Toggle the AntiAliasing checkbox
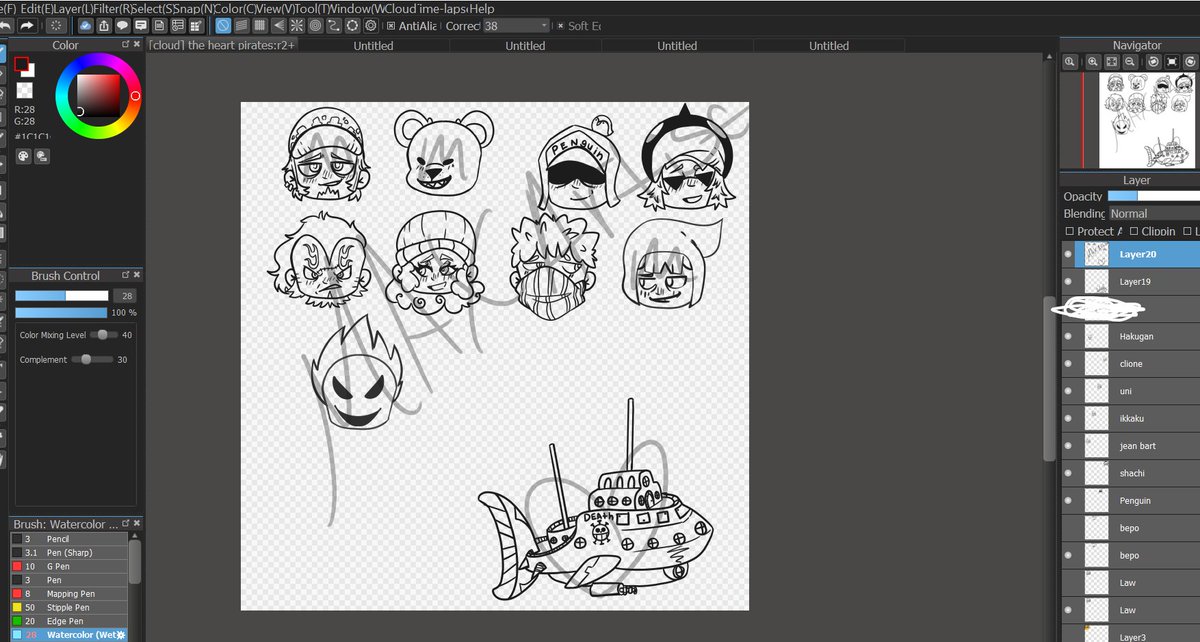 click(x=391, y=25)
